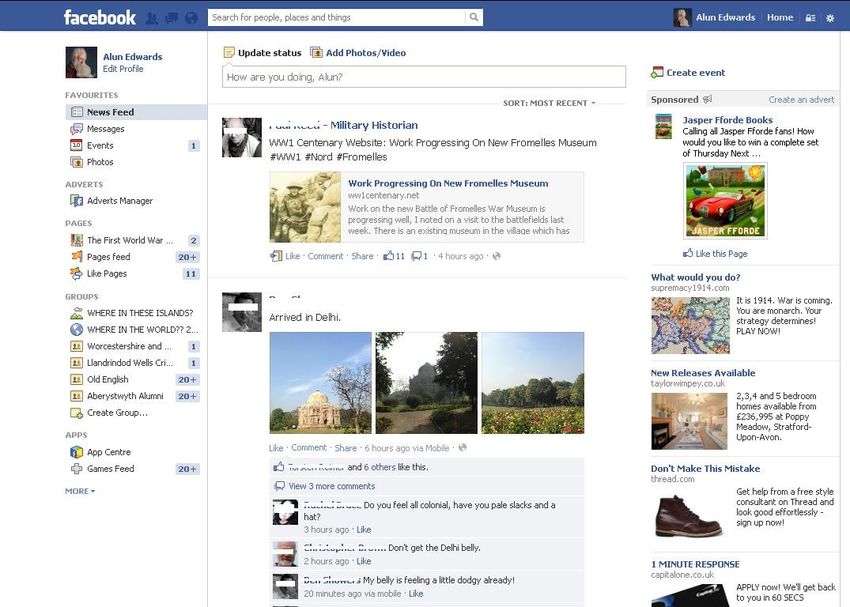Open Alun Edwards profile in top bar
Screen dimensions: 850x607
pyautogui.click(x=714, y=17)
